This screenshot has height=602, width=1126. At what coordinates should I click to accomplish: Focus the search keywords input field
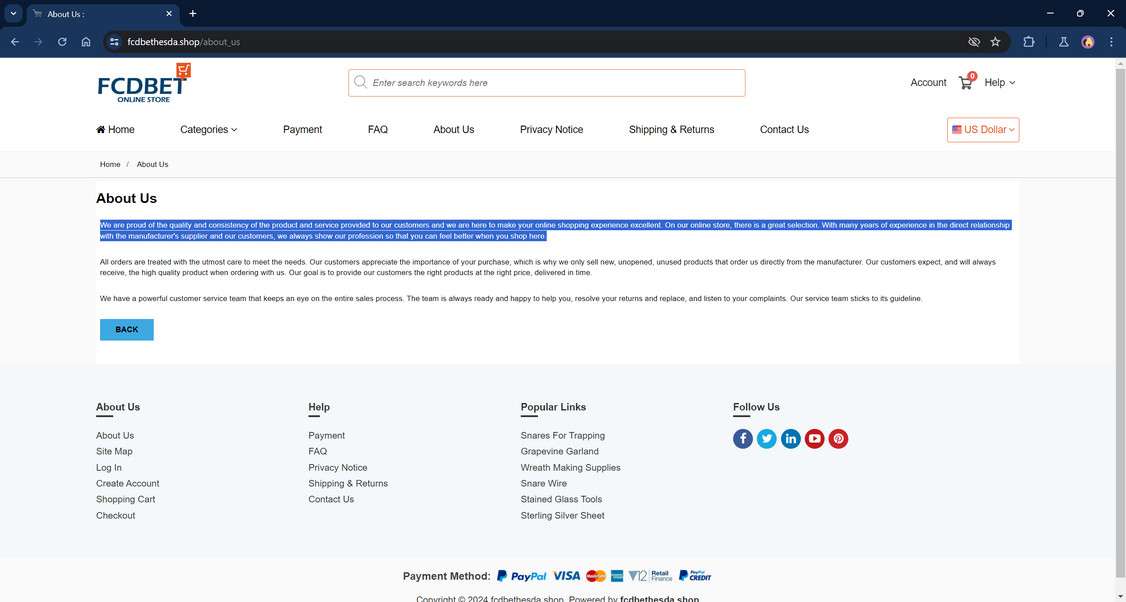click(546, 83)
